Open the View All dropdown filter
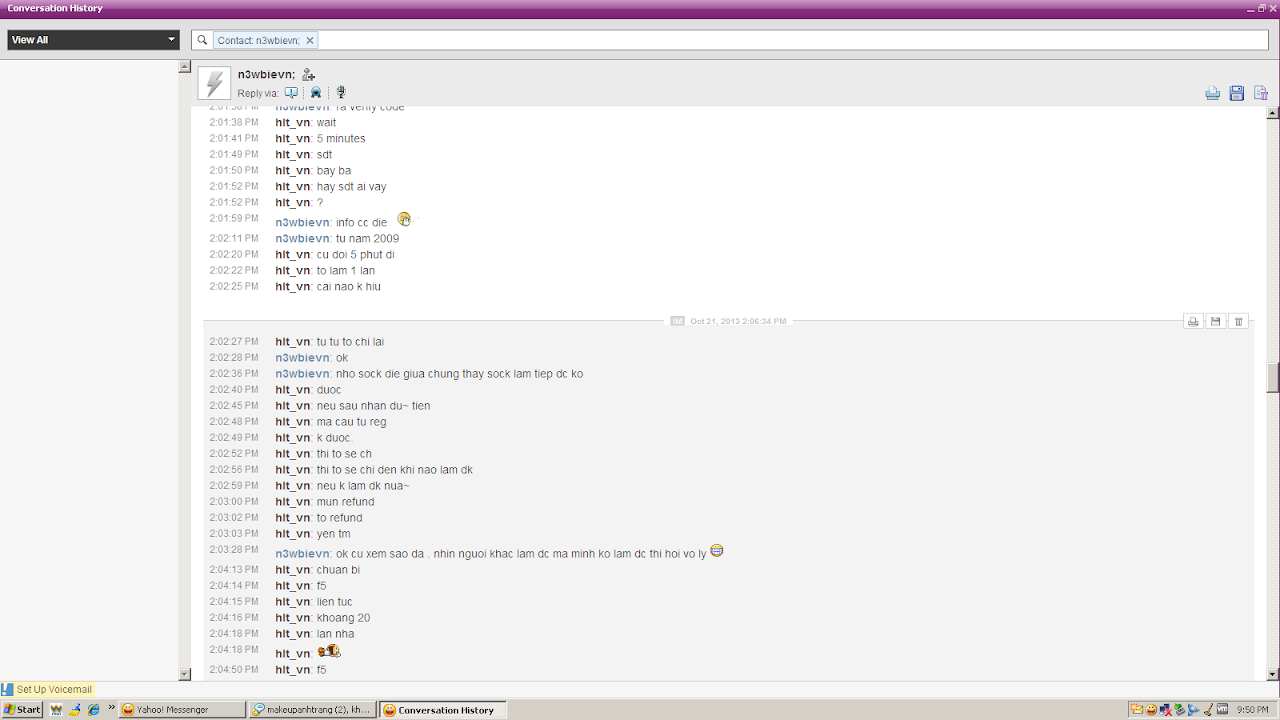 93,40
